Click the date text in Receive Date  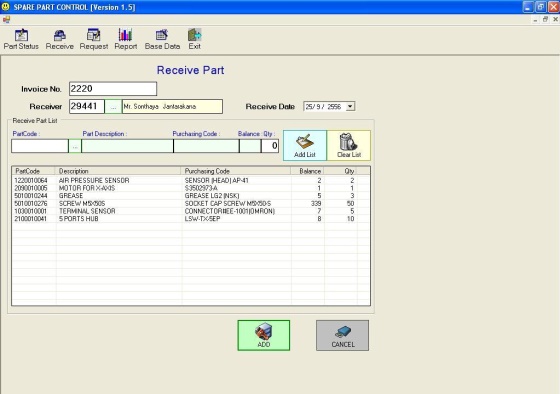point(323,106)
